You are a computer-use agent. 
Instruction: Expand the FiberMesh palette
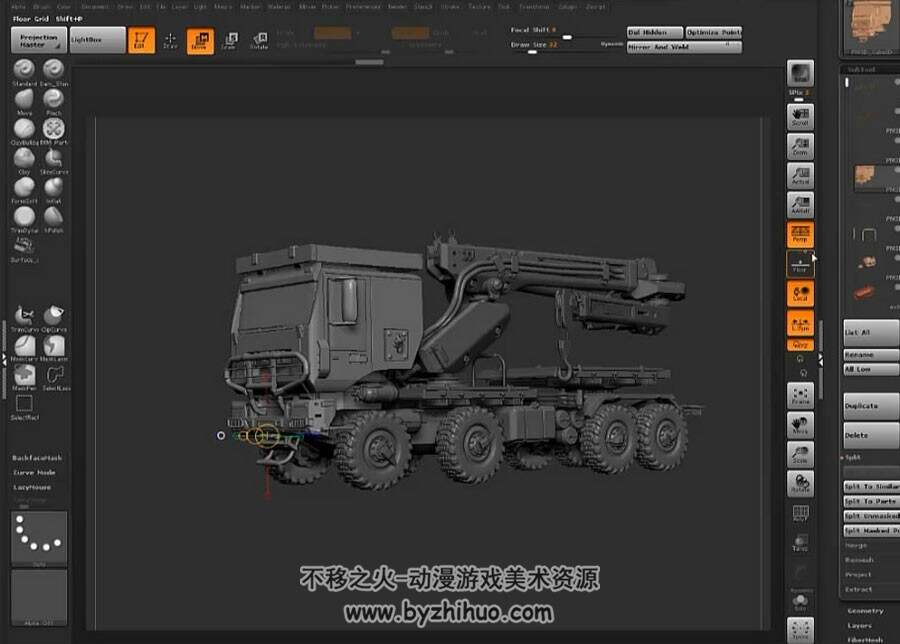[x=865, y=639]
